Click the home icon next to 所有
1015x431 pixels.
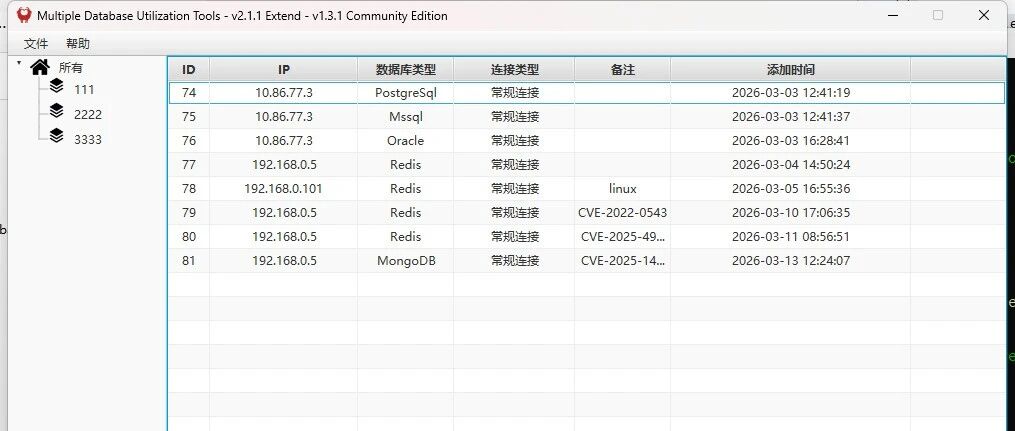[40, 67]
